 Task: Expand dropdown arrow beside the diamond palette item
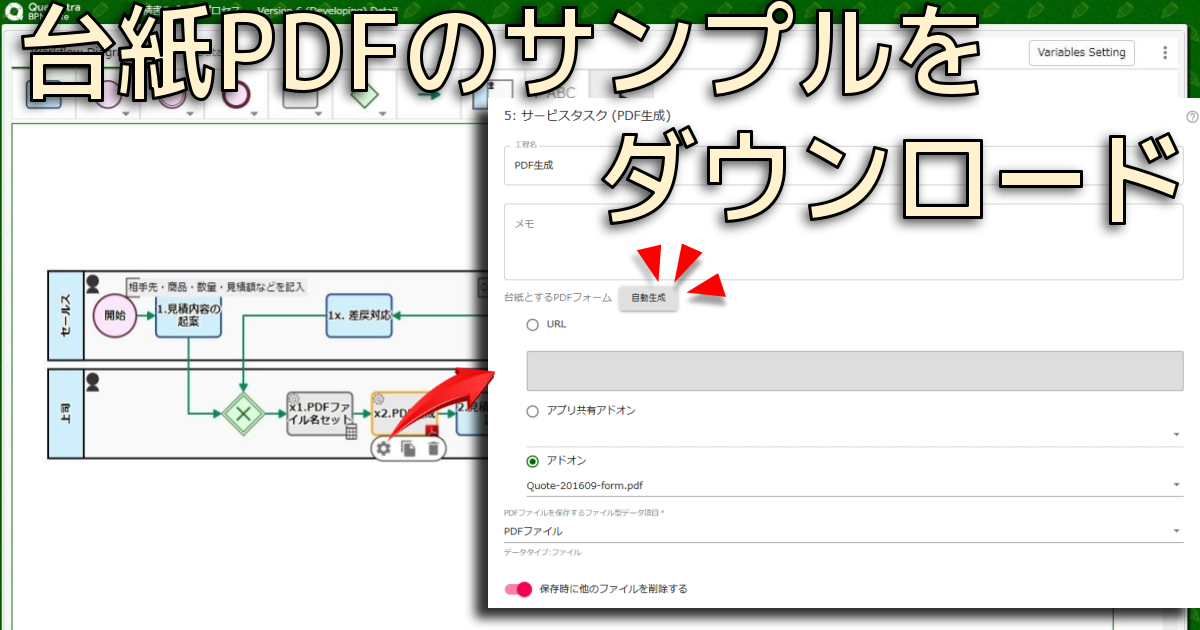(384, 114)
